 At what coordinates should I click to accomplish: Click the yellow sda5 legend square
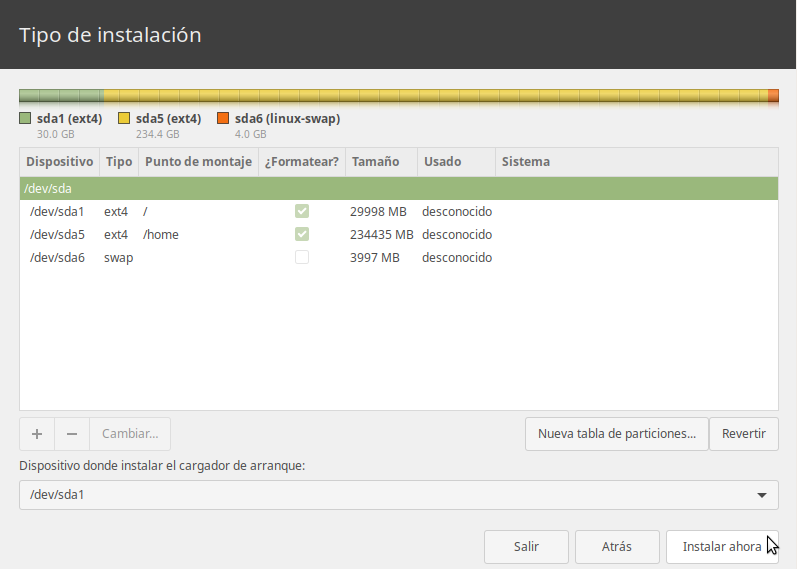[x=124, y=118]
